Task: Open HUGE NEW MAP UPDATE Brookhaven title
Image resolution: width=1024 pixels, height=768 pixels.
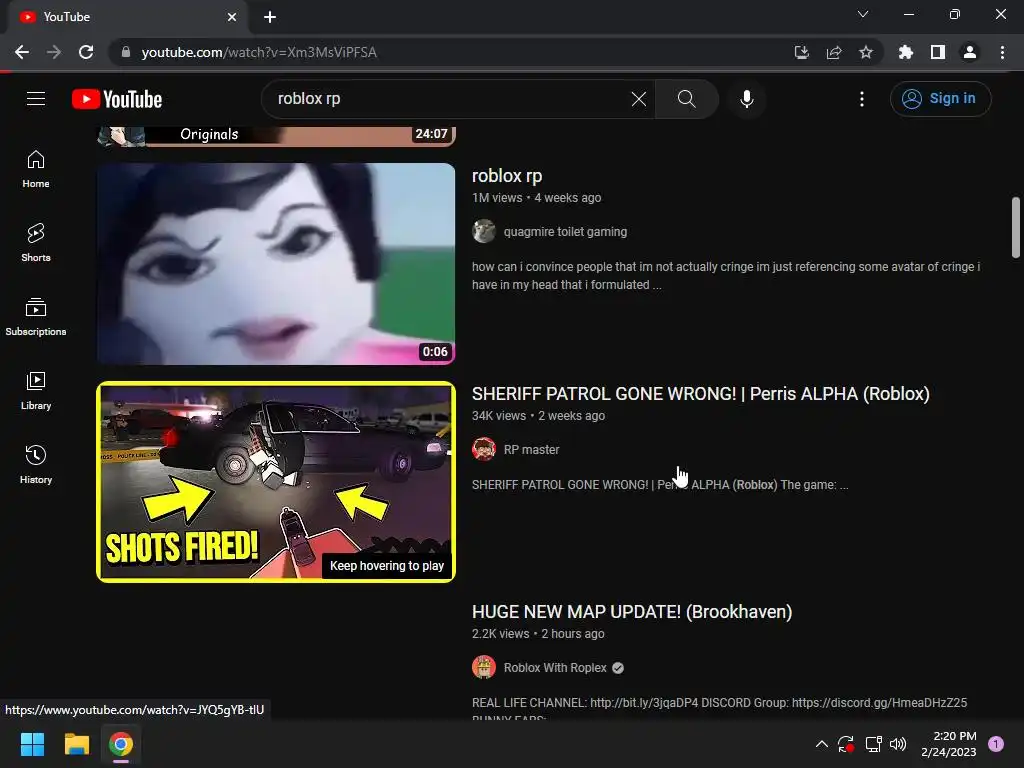Action: [632, 612]
